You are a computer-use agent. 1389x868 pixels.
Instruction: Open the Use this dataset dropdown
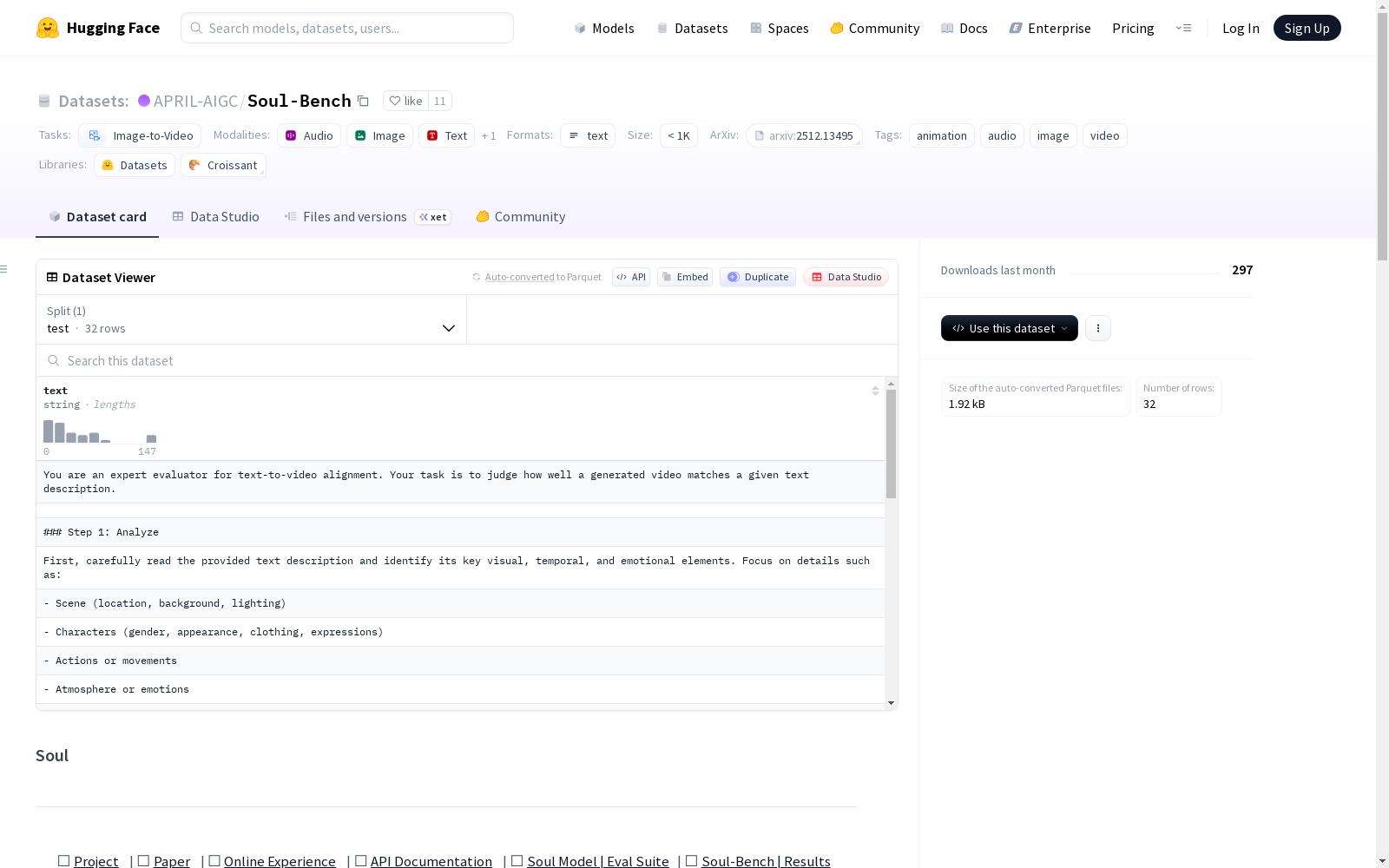[1010, 328]
